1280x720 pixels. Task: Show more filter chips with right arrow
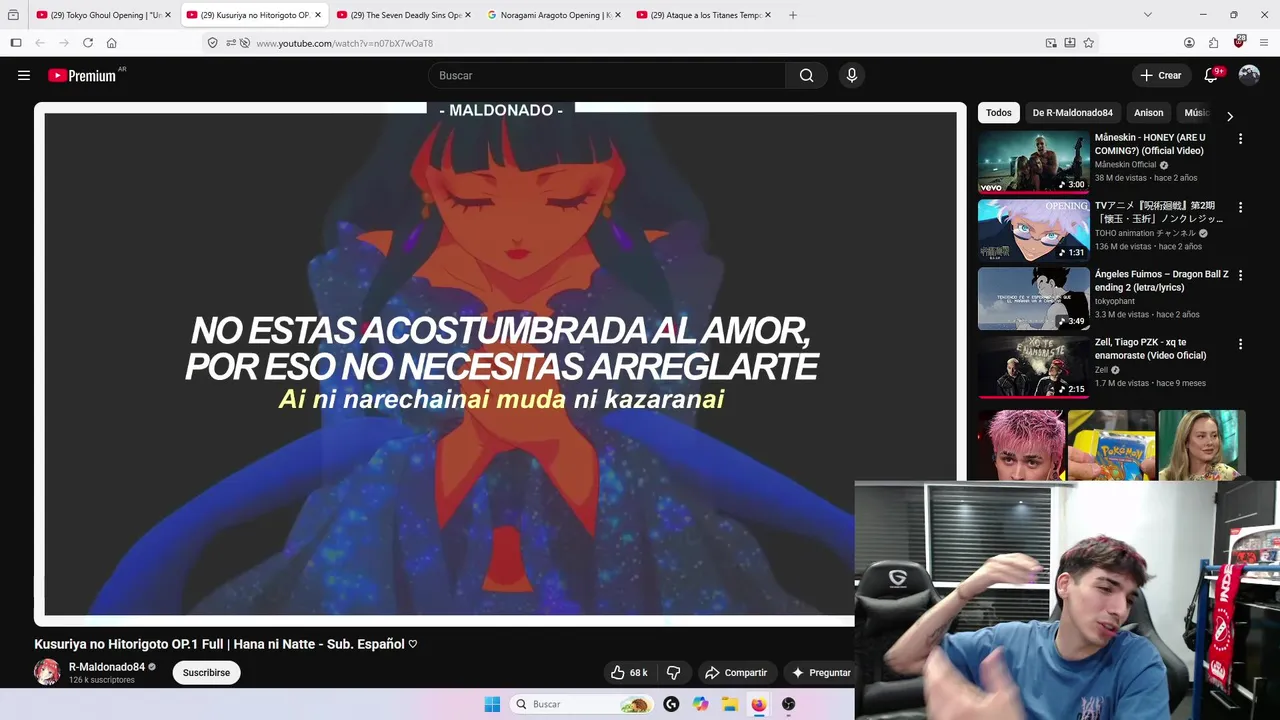[1230, 116]
